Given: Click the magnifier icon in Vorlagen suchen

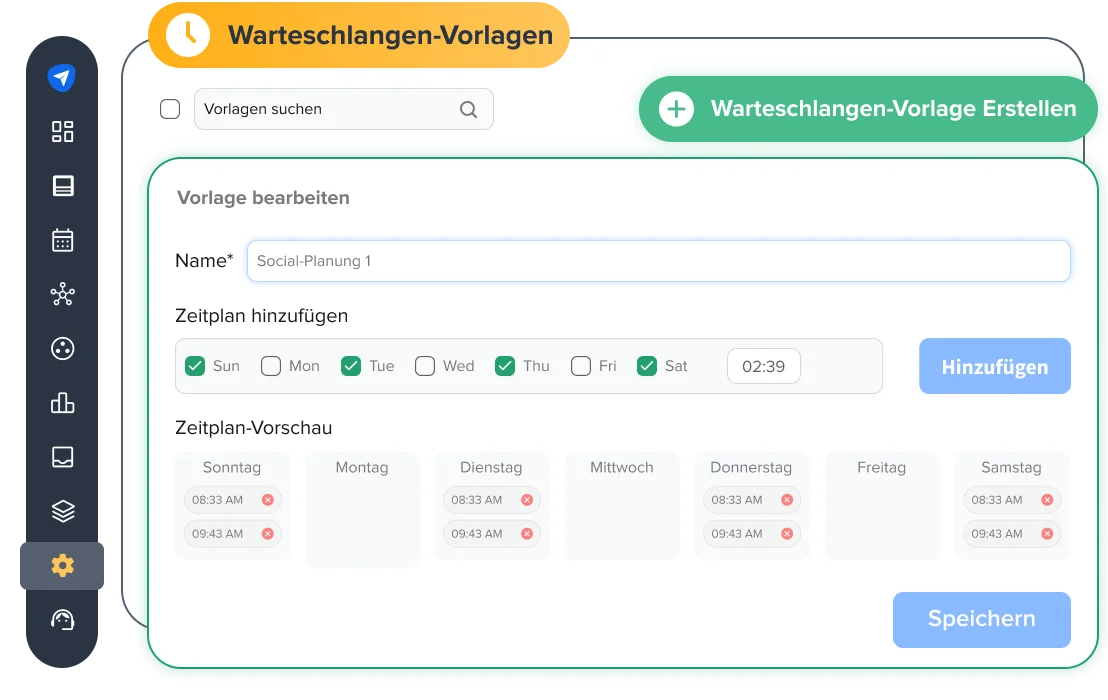Looking at the screenshot, I should [x=468, y=109].
